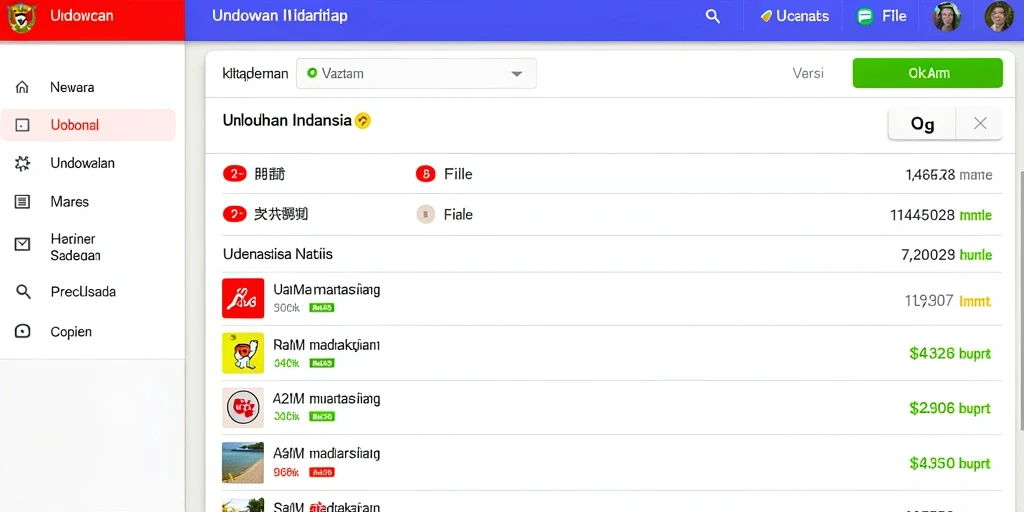Click green dot icon in Vaztam dropdown
The image size is (1024, 512).
[312, 73]
